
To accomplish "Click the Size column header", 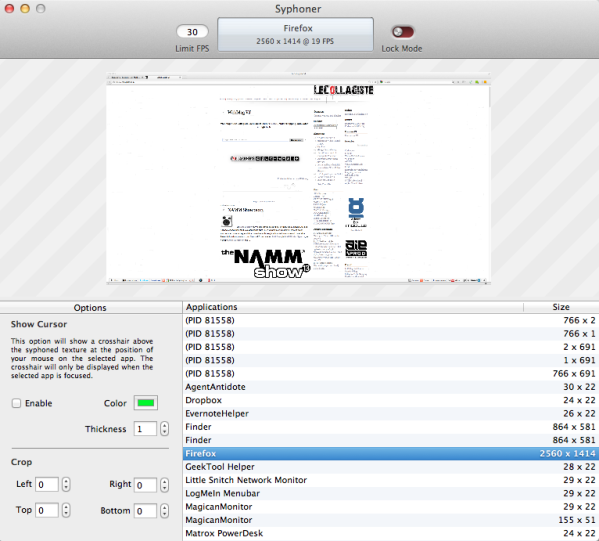I will (561, 307).
